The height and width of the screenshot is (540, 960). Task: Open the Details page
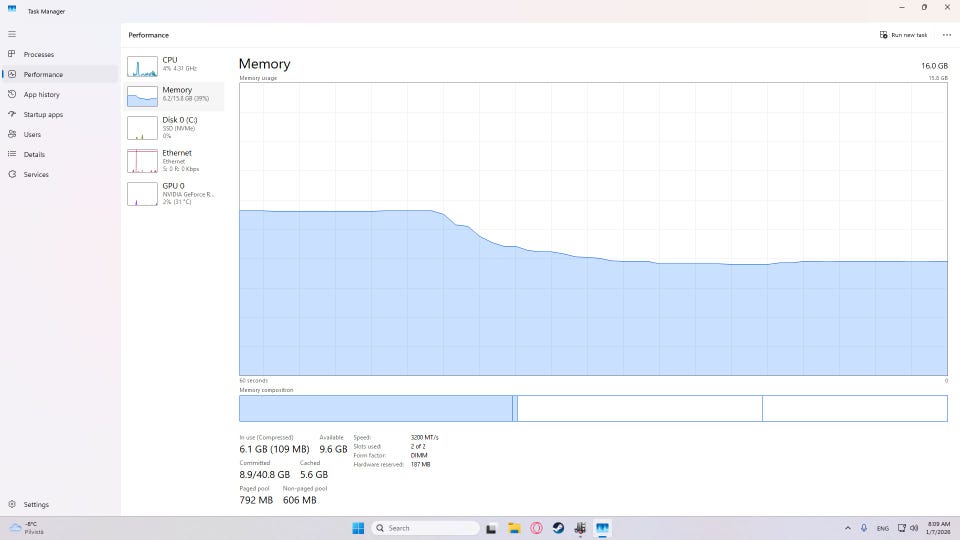[x=59, y=154]
